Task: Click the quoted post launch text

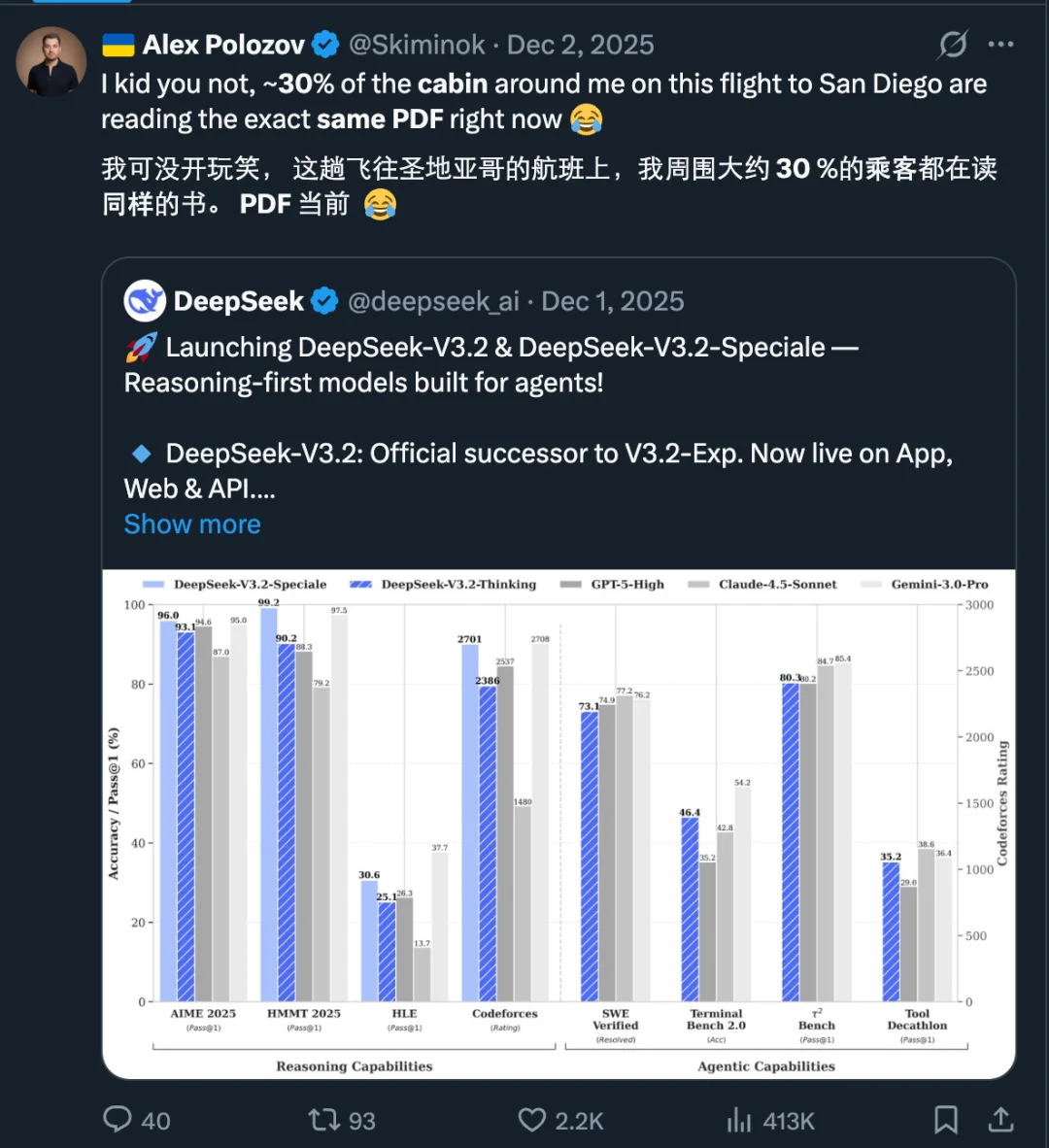Action: click(491, 365)
